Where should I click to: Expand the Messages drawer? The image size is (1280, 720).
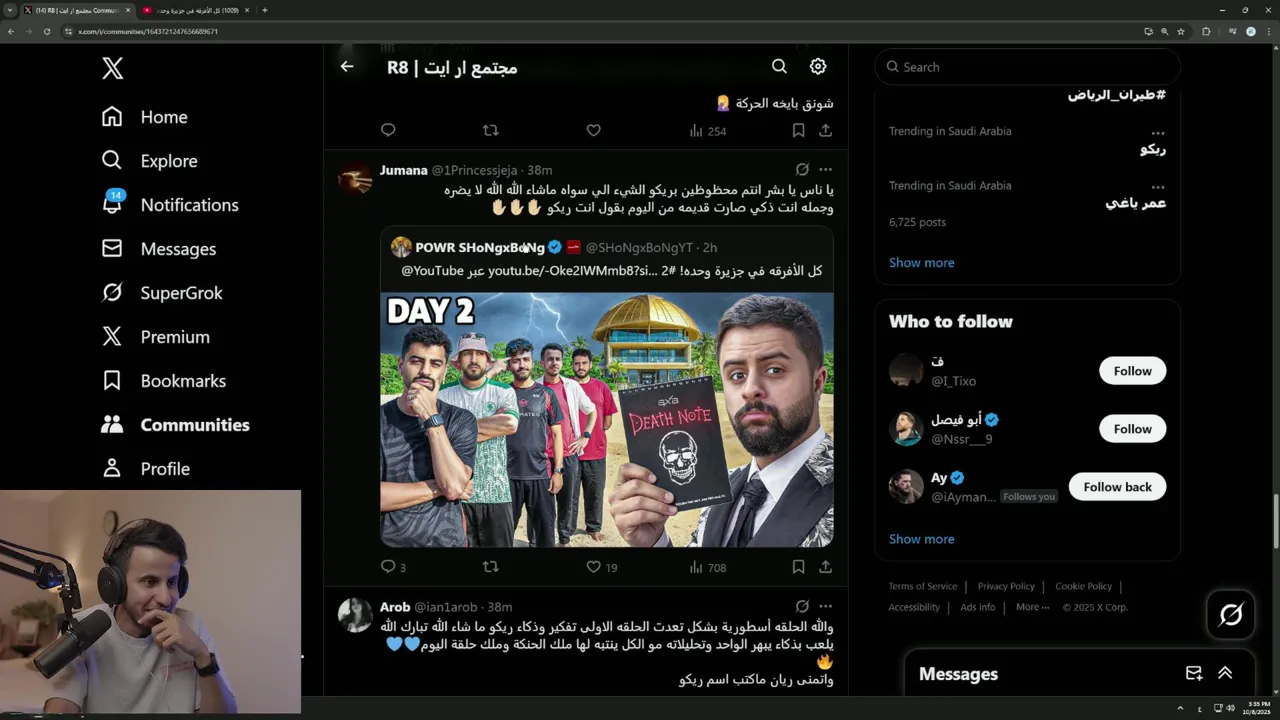pyautogui.click(x=1224, y=673)
